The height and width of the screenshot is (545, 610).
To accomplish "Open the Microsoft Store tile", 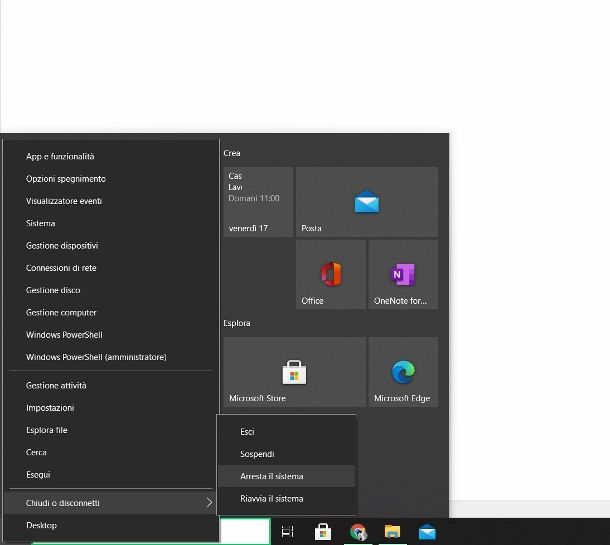I will (294, 372).
